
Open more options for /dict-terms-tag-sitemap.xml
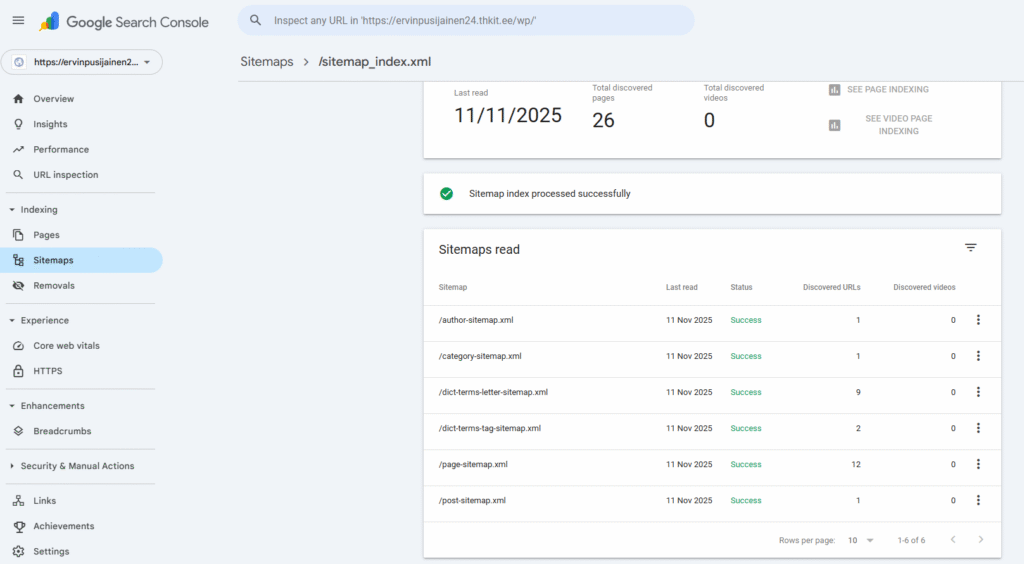[x=978, y=428]
